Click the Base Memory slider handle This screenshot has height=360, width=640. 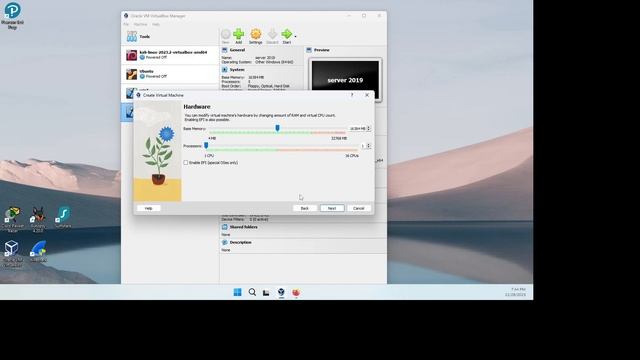pyautogui.click(x=278, y=129)
